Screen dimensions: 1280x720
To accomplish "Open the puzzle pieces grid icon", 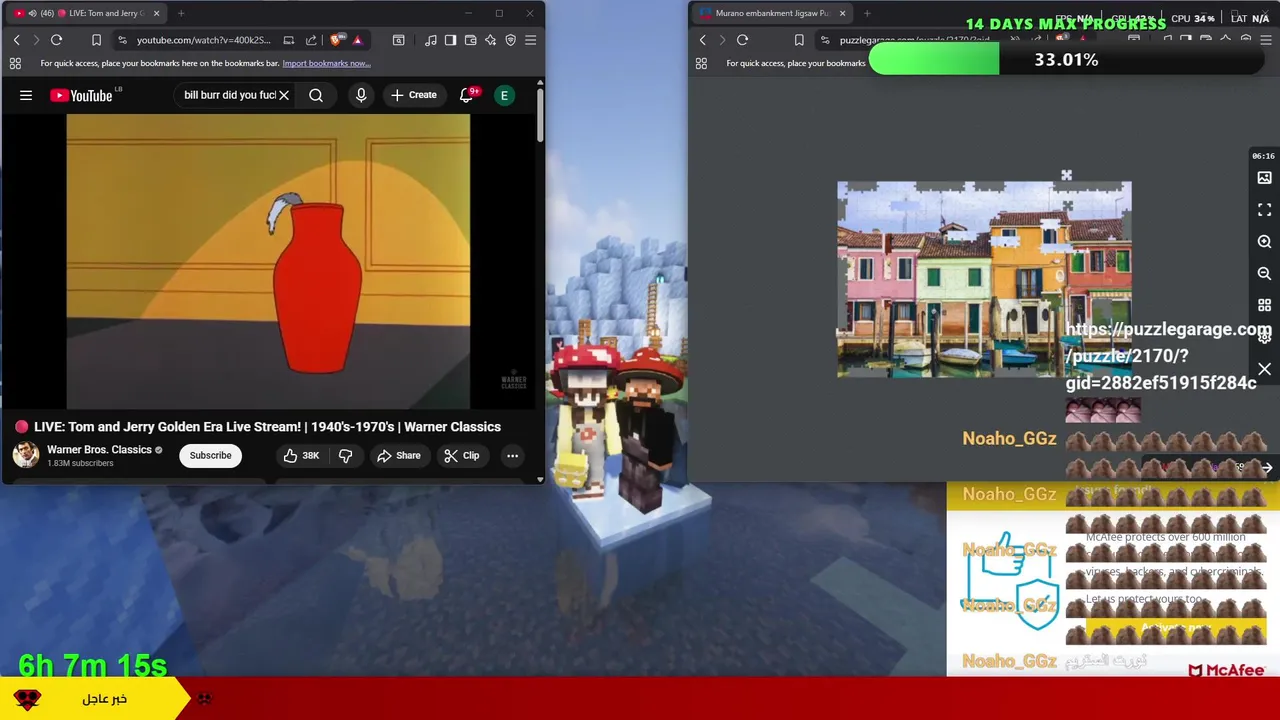I will 1264,305.
